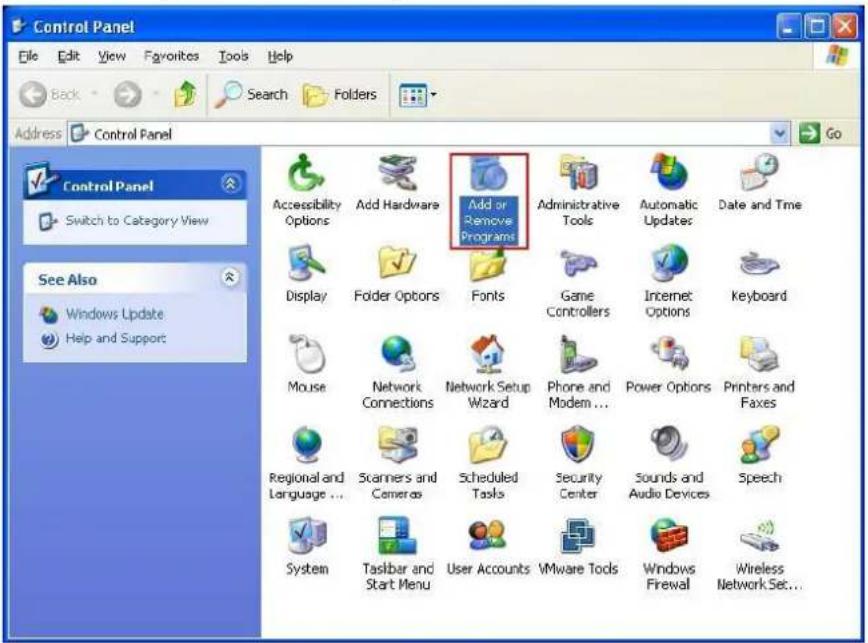Open Windows Firewall
The image size is (868, 643).
click(x=668, y=553)
